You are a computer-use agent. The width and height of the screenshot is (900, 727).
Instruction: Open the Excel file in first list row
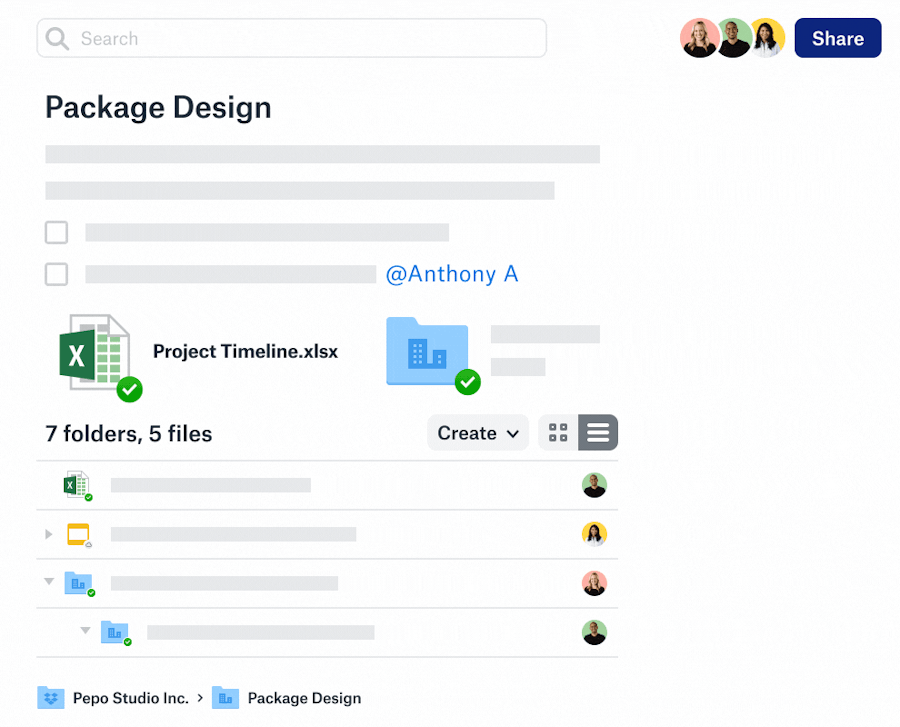click(76, 485)
